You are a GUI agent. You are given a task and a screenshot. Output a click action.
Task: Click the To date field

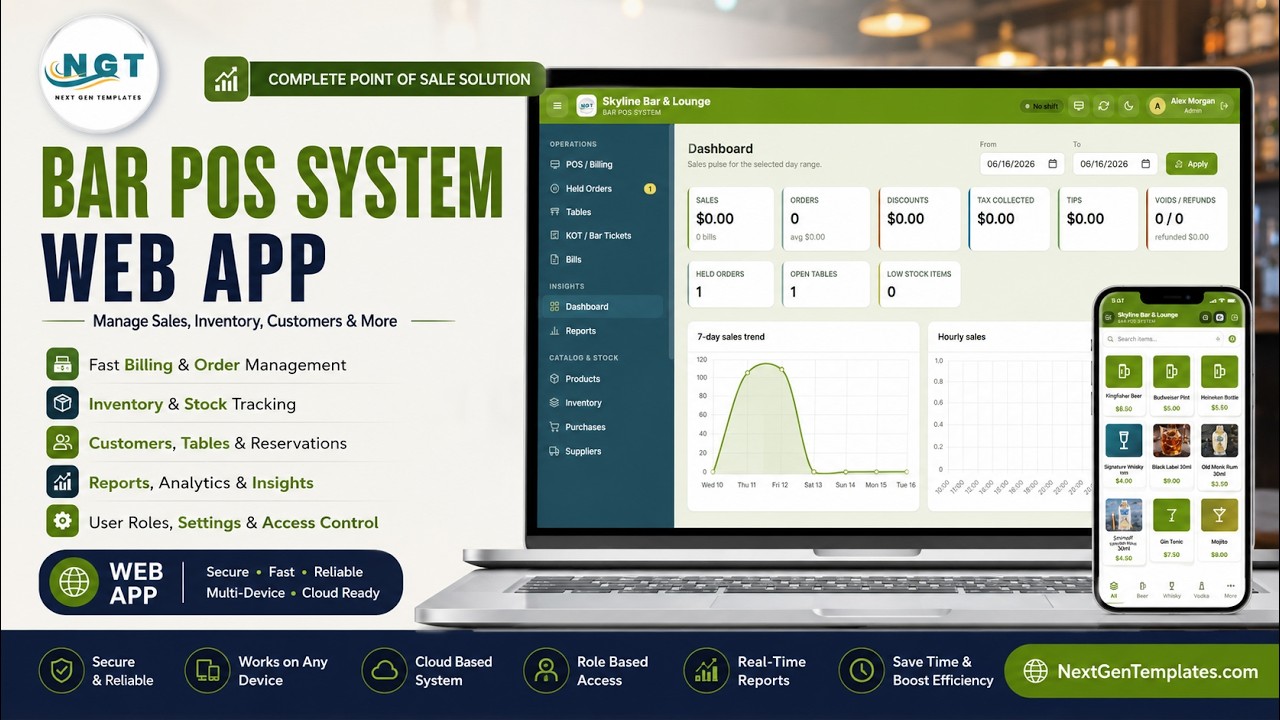pyautogui.click(x=1116, y=164)
